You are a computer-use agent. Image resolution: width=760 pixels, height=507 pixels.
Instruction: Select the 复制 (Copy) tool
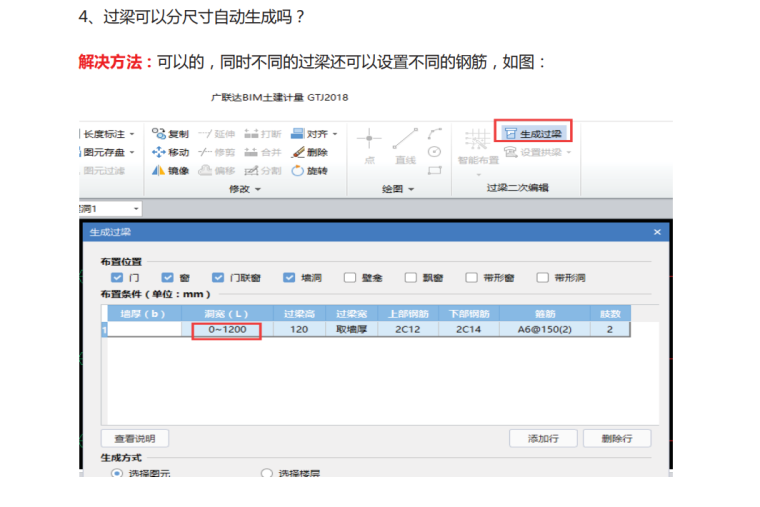coord(170,133)
